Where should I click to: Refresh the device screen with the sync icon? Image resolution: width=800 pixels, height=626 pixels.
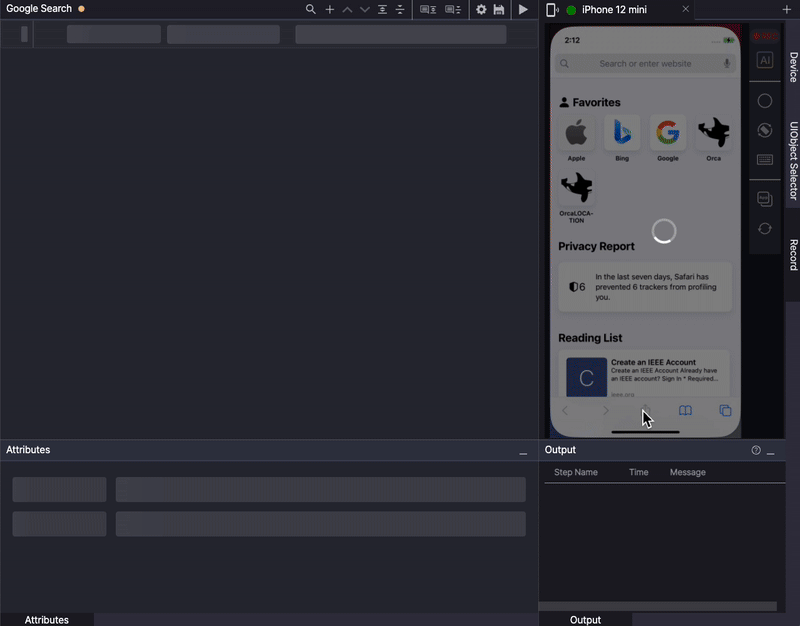[x=764, y=228]
